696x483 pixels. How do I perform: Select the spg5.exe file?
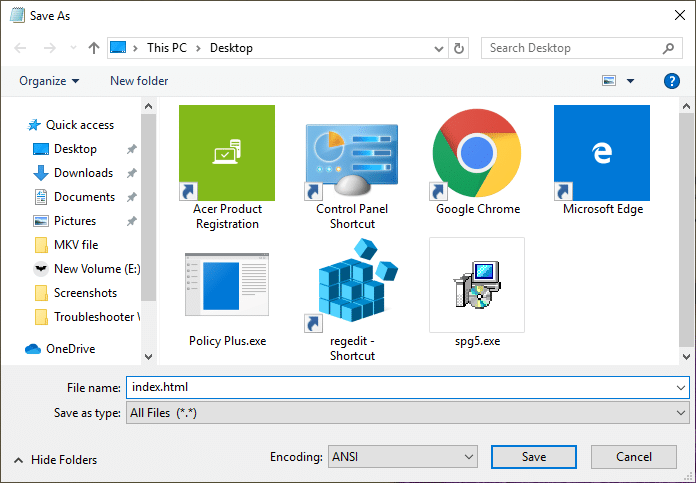point(476,285)
